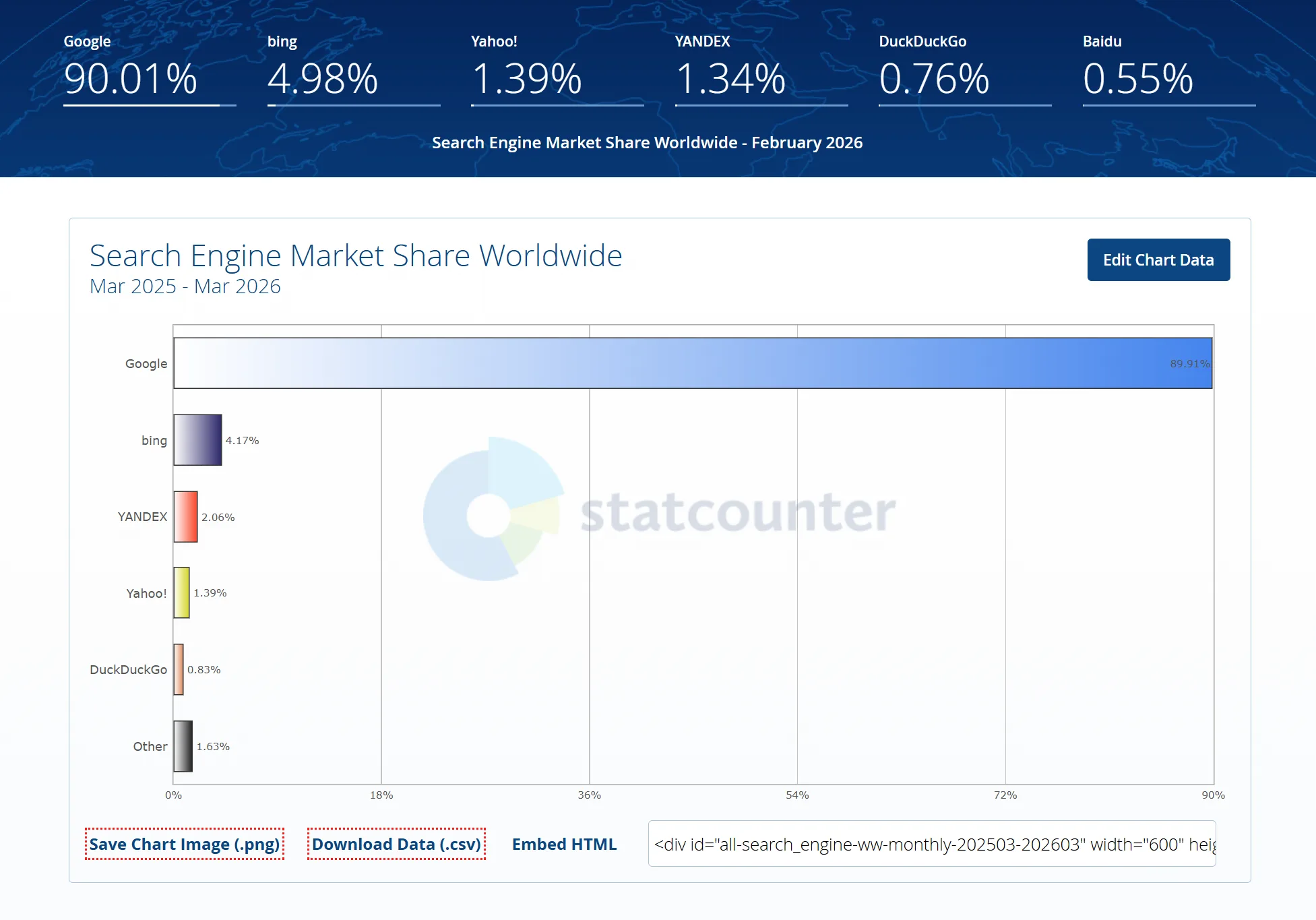Click the statcounter watermark logo

[x=659, y=510]
